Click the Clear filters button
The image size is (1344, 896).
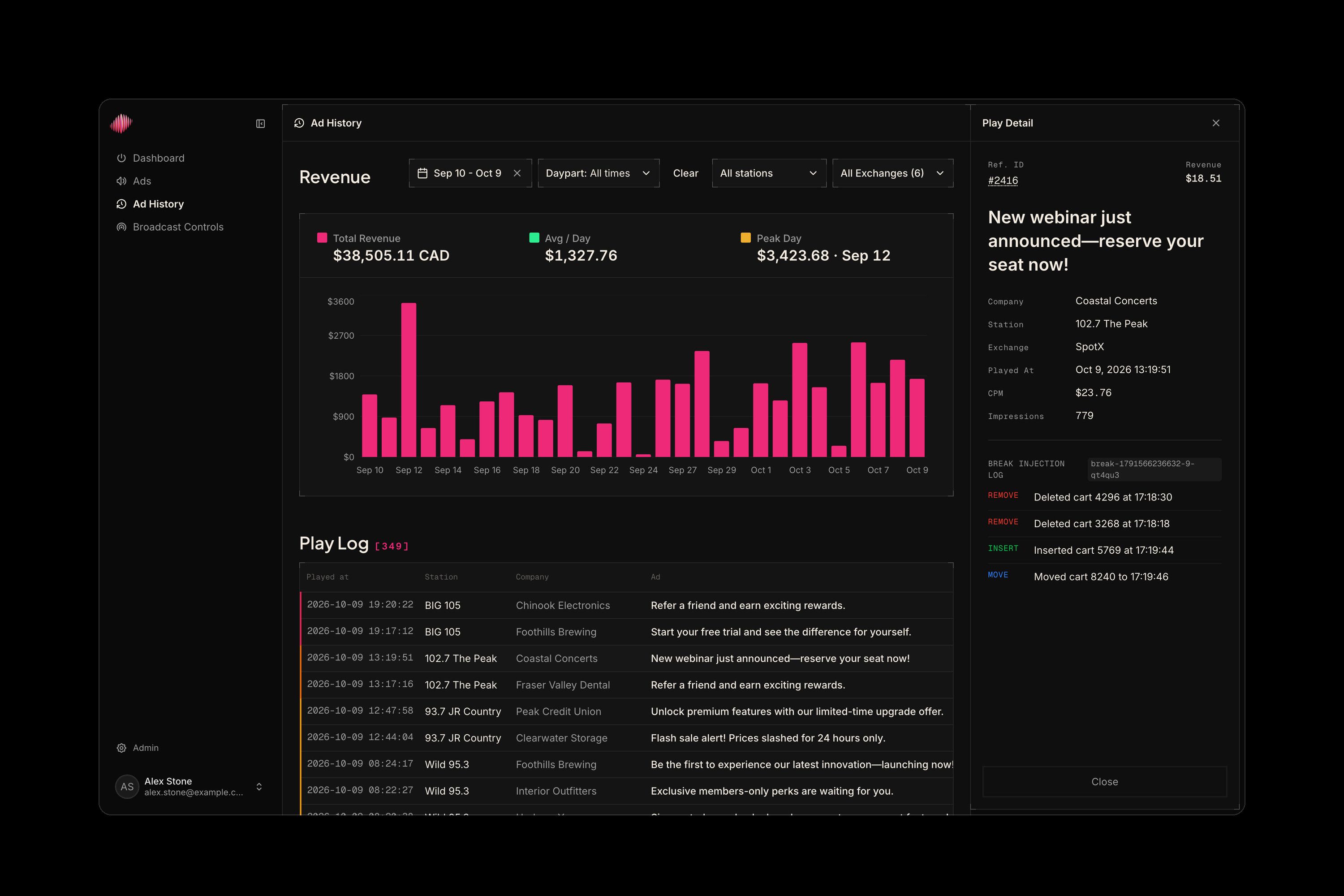tap(685, 173)
